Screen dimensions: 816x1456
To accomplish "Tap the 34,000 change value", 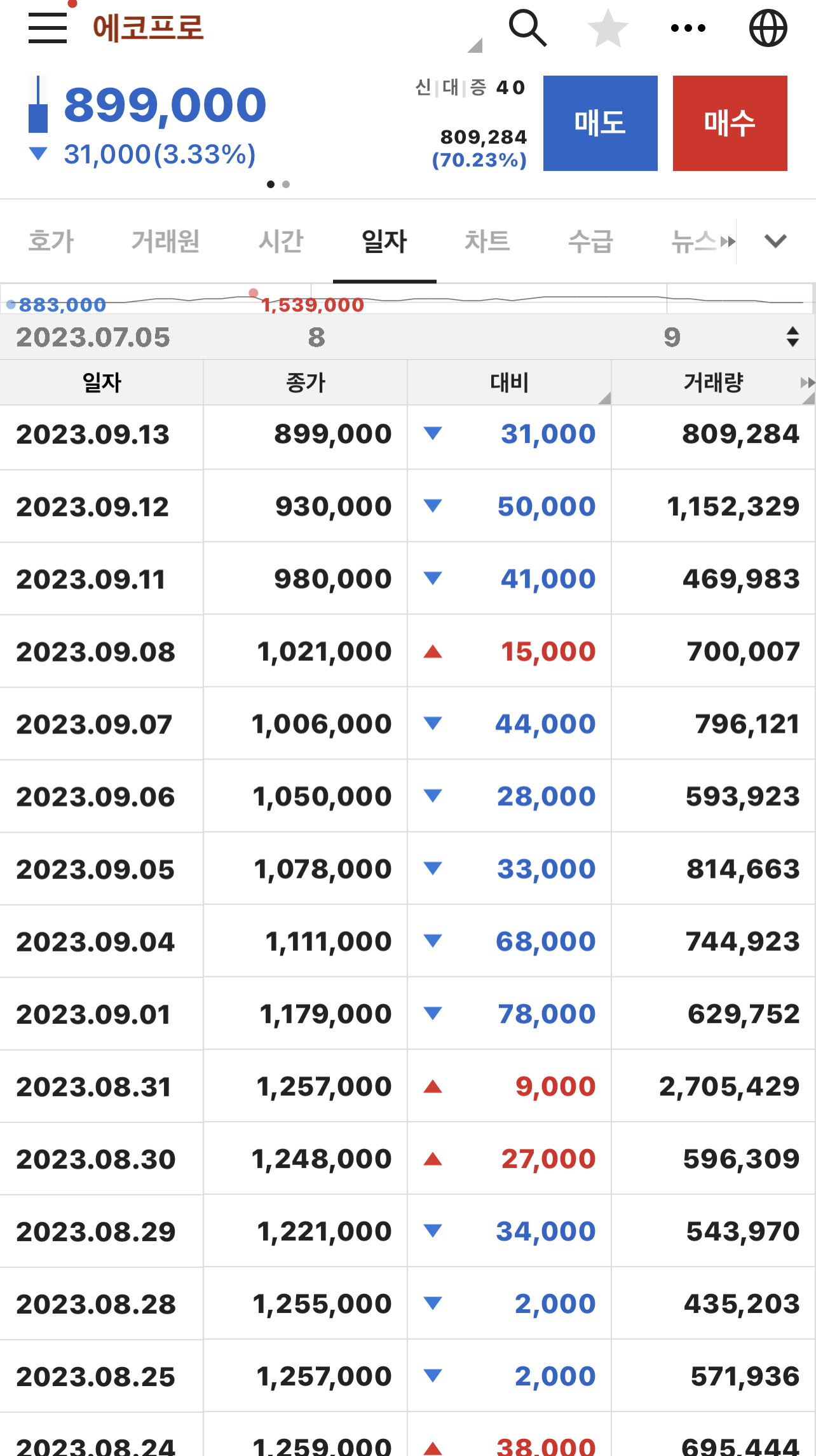I will click(x=546, y=1231).
